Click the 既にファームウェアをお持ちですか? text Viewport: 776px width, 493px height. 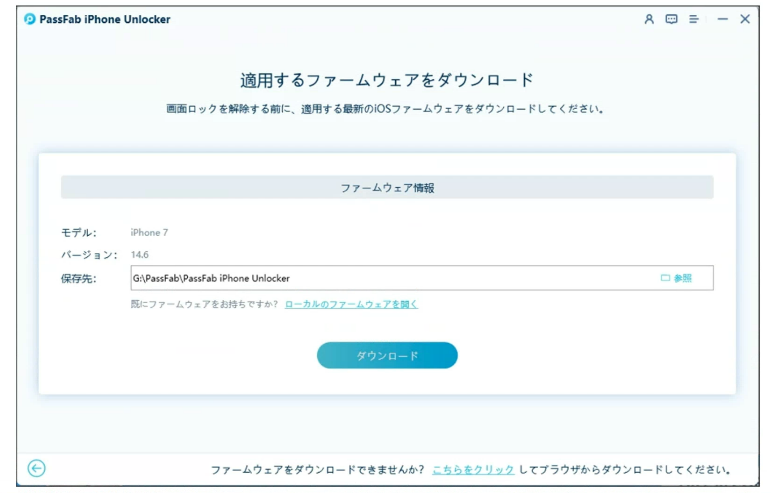[x=204, y=304]
